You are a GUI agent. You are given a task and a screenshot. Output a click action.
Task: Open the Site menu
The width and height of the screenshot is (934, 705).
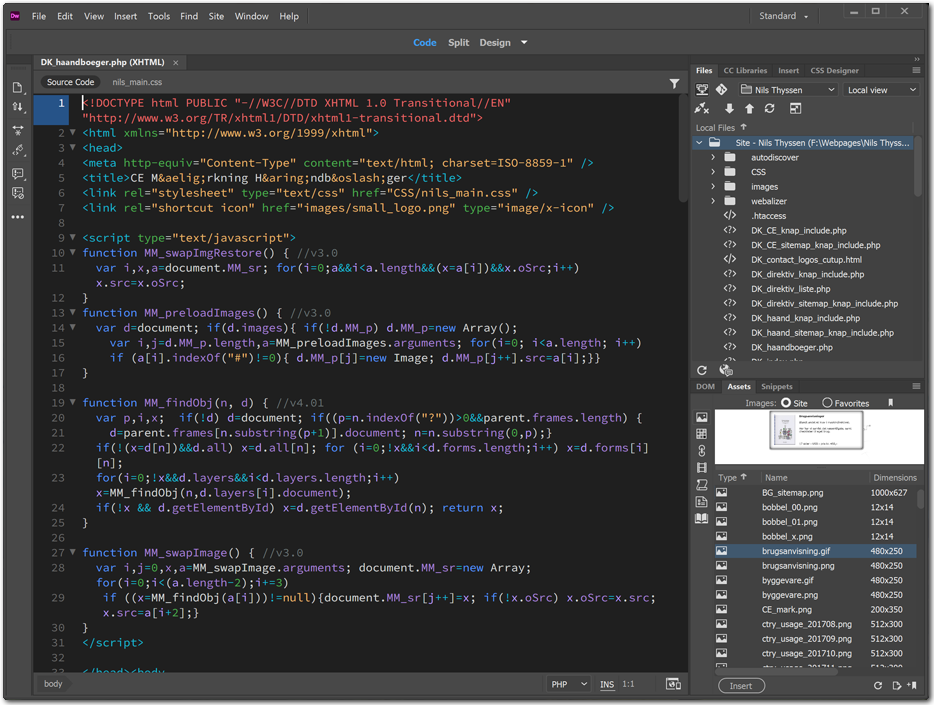click(x=216, y=16)
